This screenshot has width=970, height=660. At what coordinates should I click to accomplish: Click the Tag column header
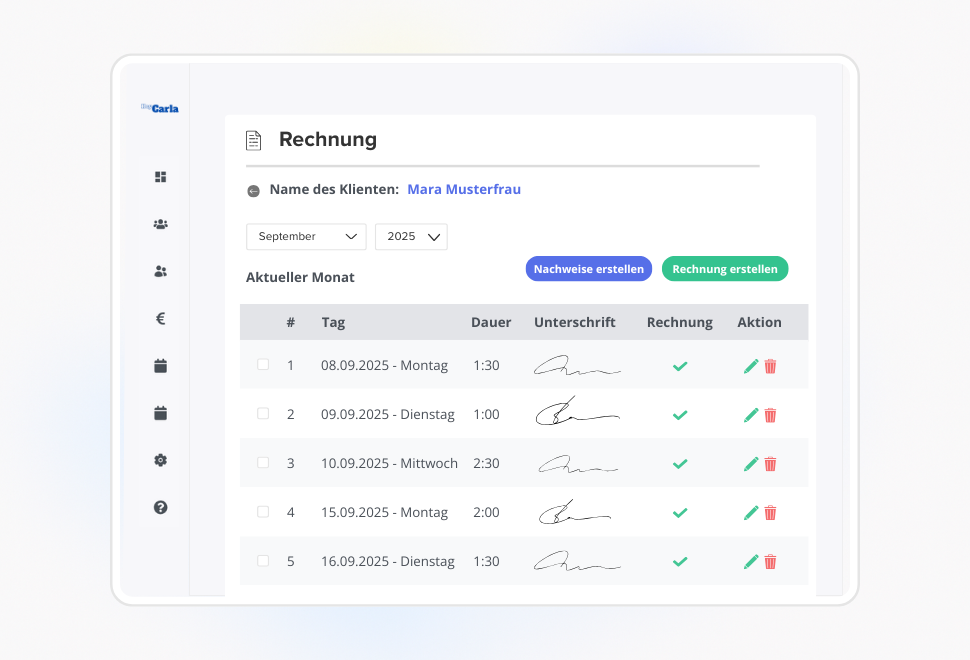coord(333,322)
